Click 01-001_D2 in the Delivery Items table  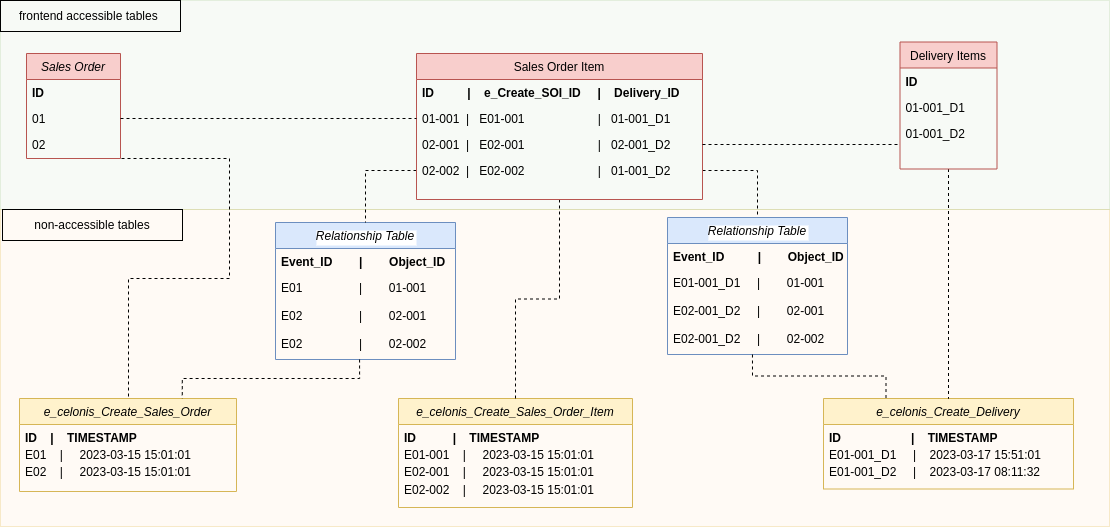point(935,134)
